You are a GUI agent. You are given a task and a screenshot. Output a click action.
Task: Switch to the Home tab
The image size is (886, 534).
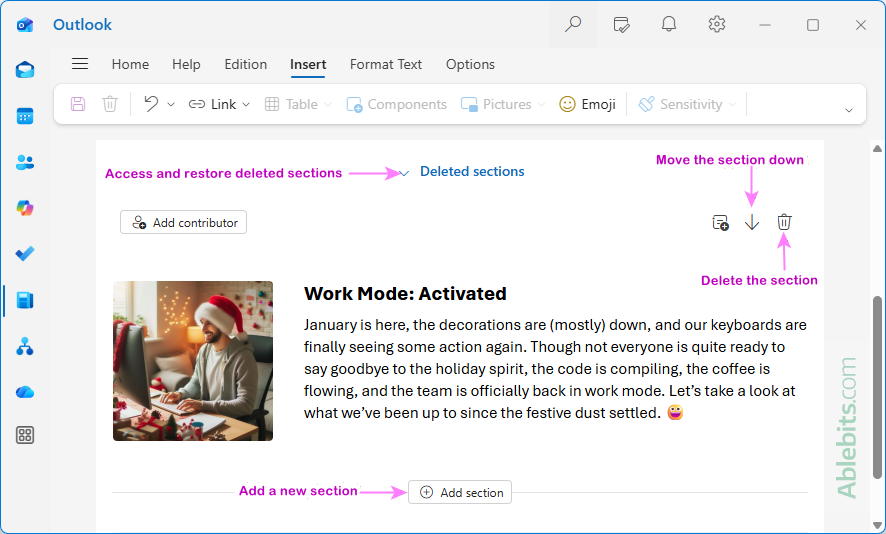[130, 64]
